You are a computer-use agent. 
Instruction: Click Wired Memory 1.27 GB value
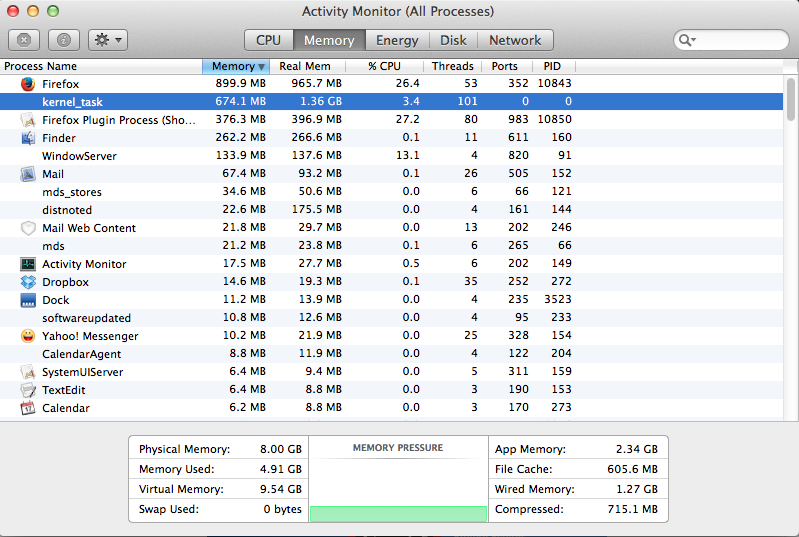tap(636, 489)
